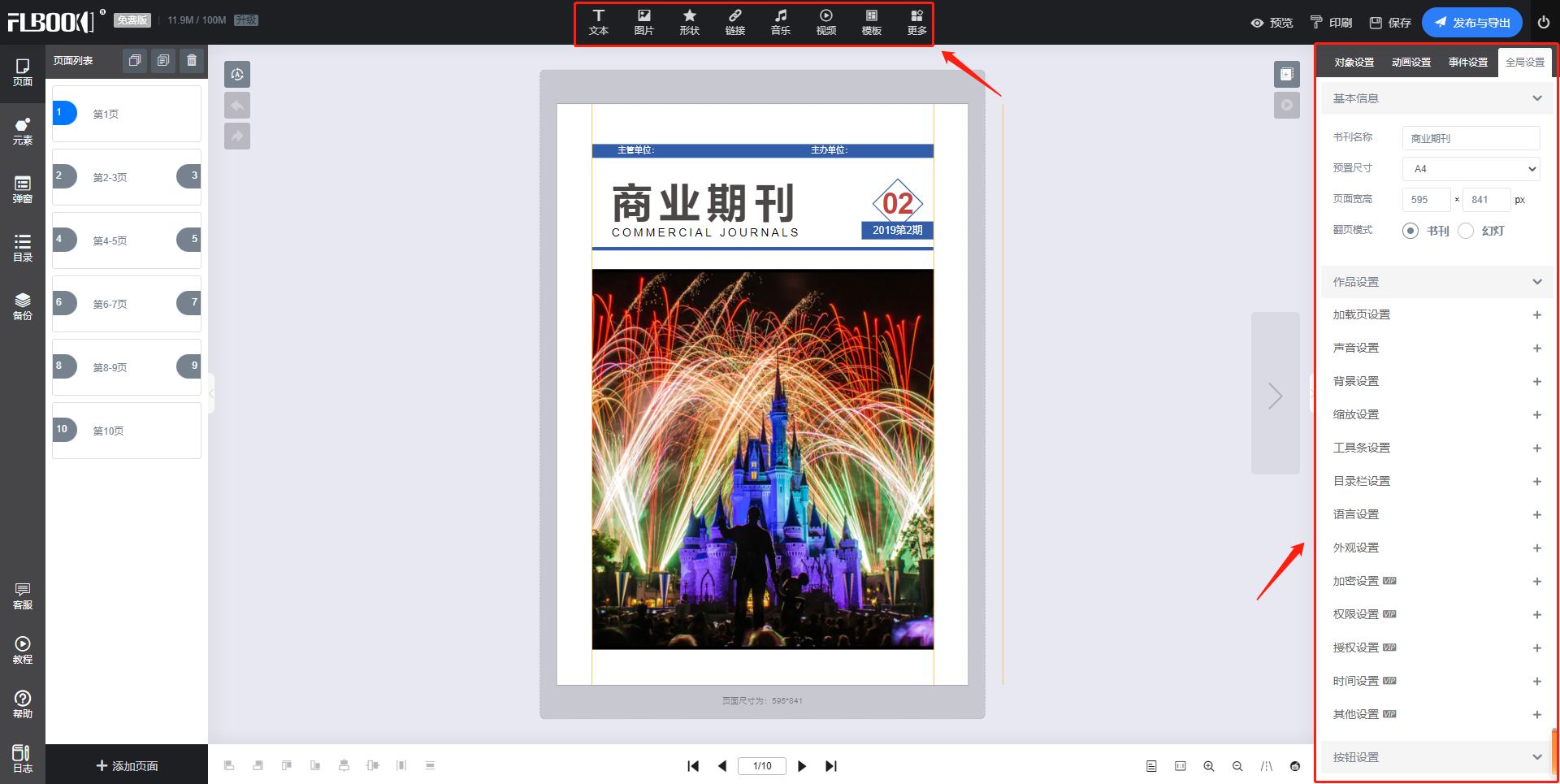Open the 弹窗 popup sidebar panel
This screenshot has width=1560, height=784.
pyautogui.click(x=23, y=190)
